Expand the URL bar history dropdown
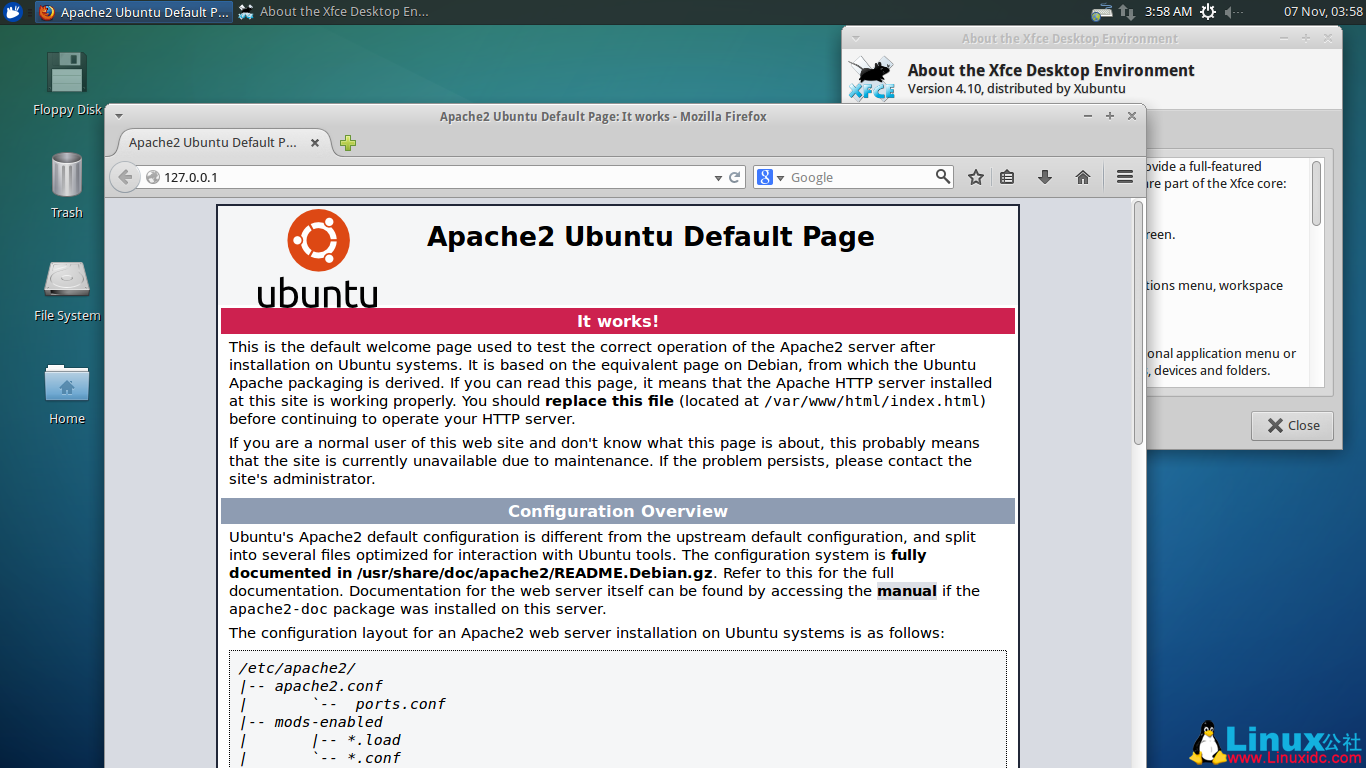Image resolution: width=1366 pixels, height=768 pixels. point(717,176)
